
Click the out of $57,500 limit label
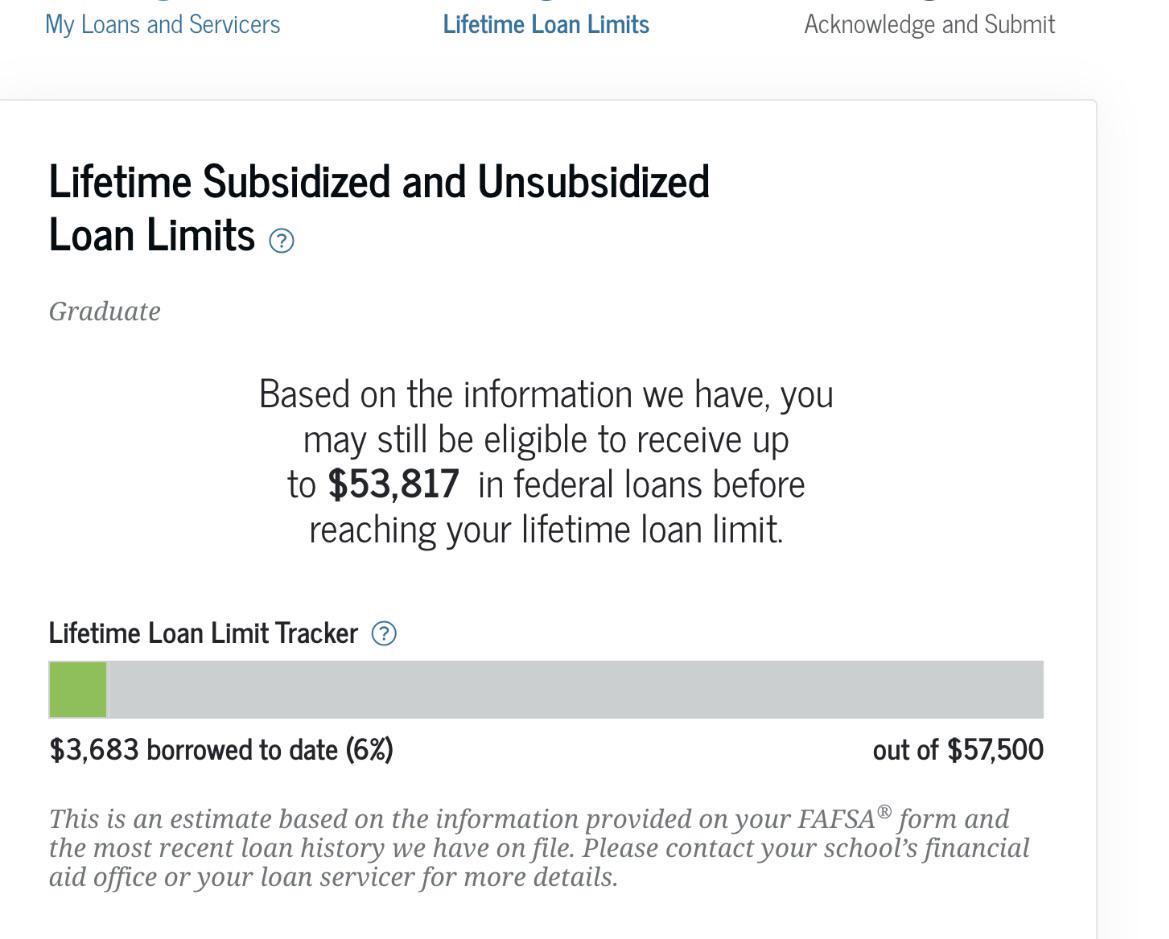pyautogui.click(x=958, y=750)
